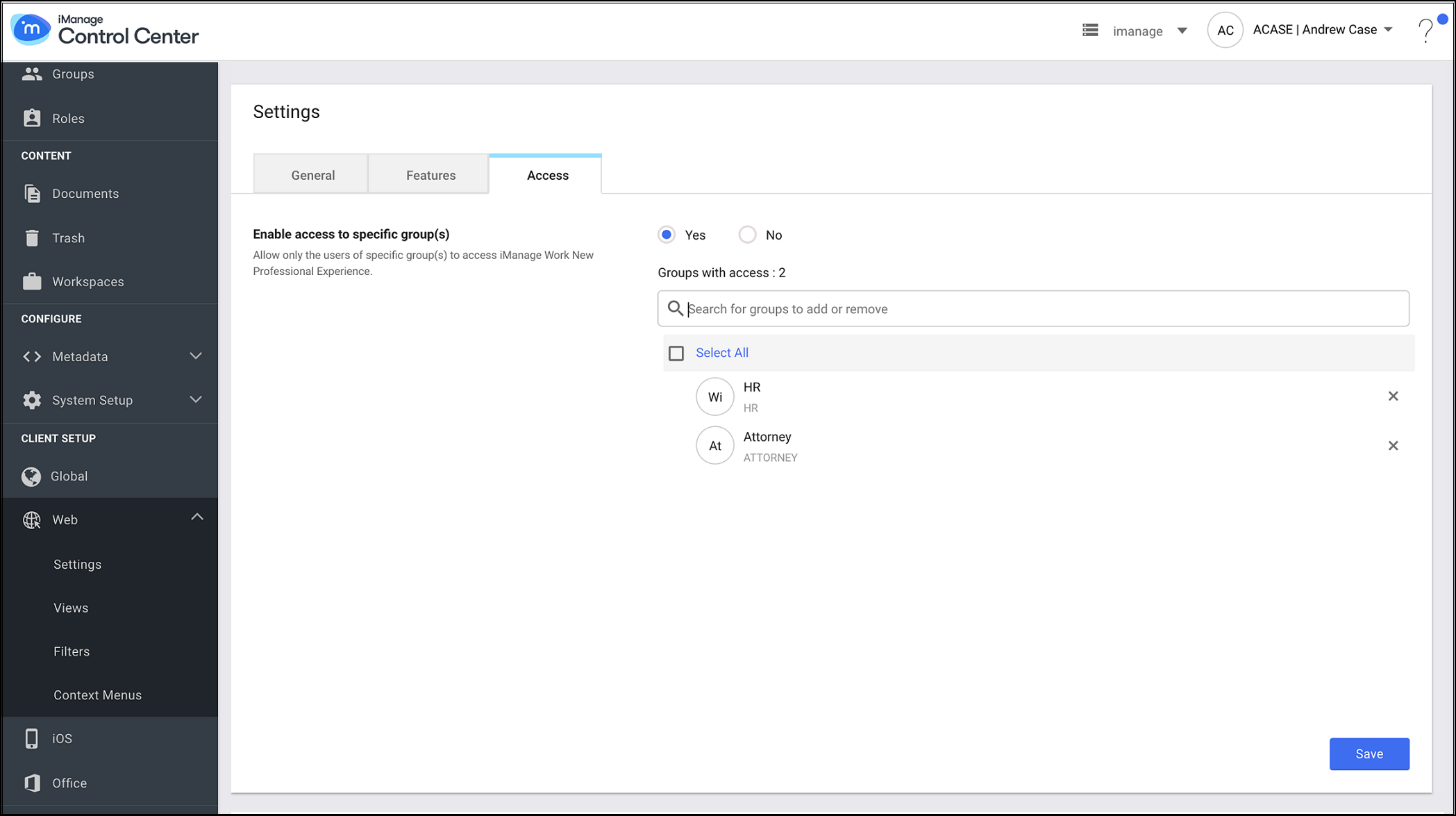Expand the System Setup chevron
The image size is (1456, 816).
pos(196,400)
